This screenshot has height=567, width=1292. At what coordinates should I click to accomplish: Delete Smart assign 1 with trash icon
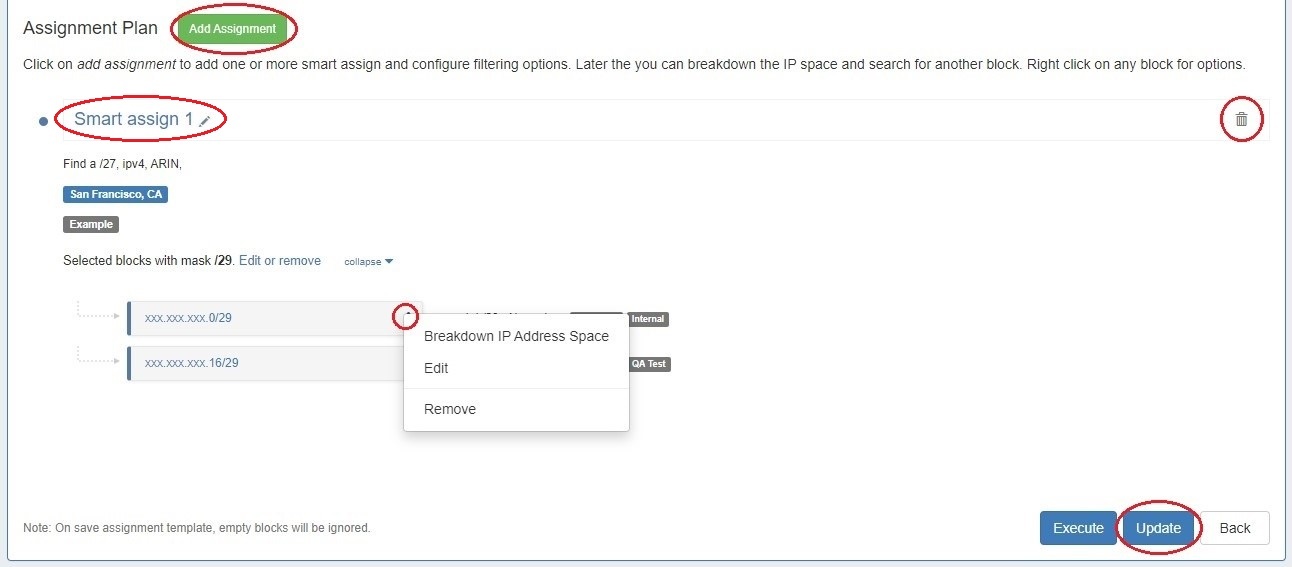(1241, 120)
